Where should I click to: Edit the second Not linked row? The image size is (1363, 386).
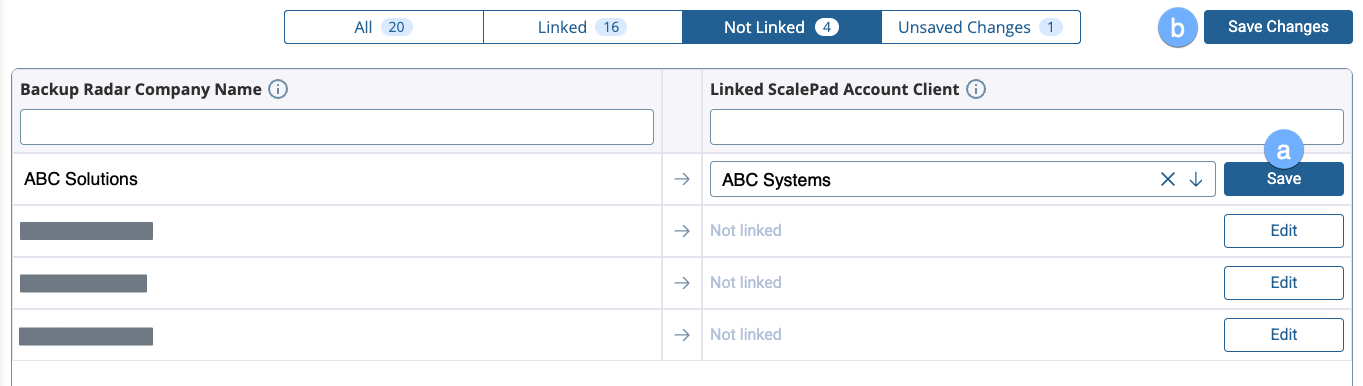[1284, 283]
